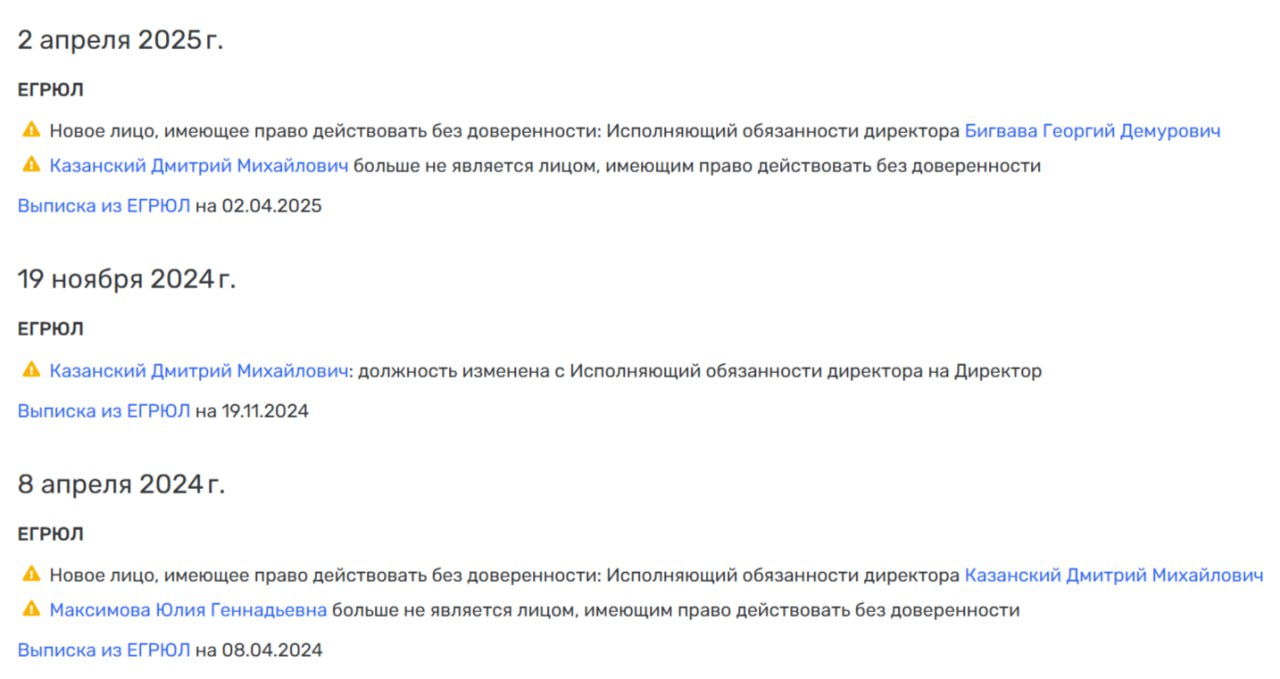Open Бигвава Георгий Демурович profile link
Screen dimensions: 1280x679
pyautogui.click(x=1092, y=131)
